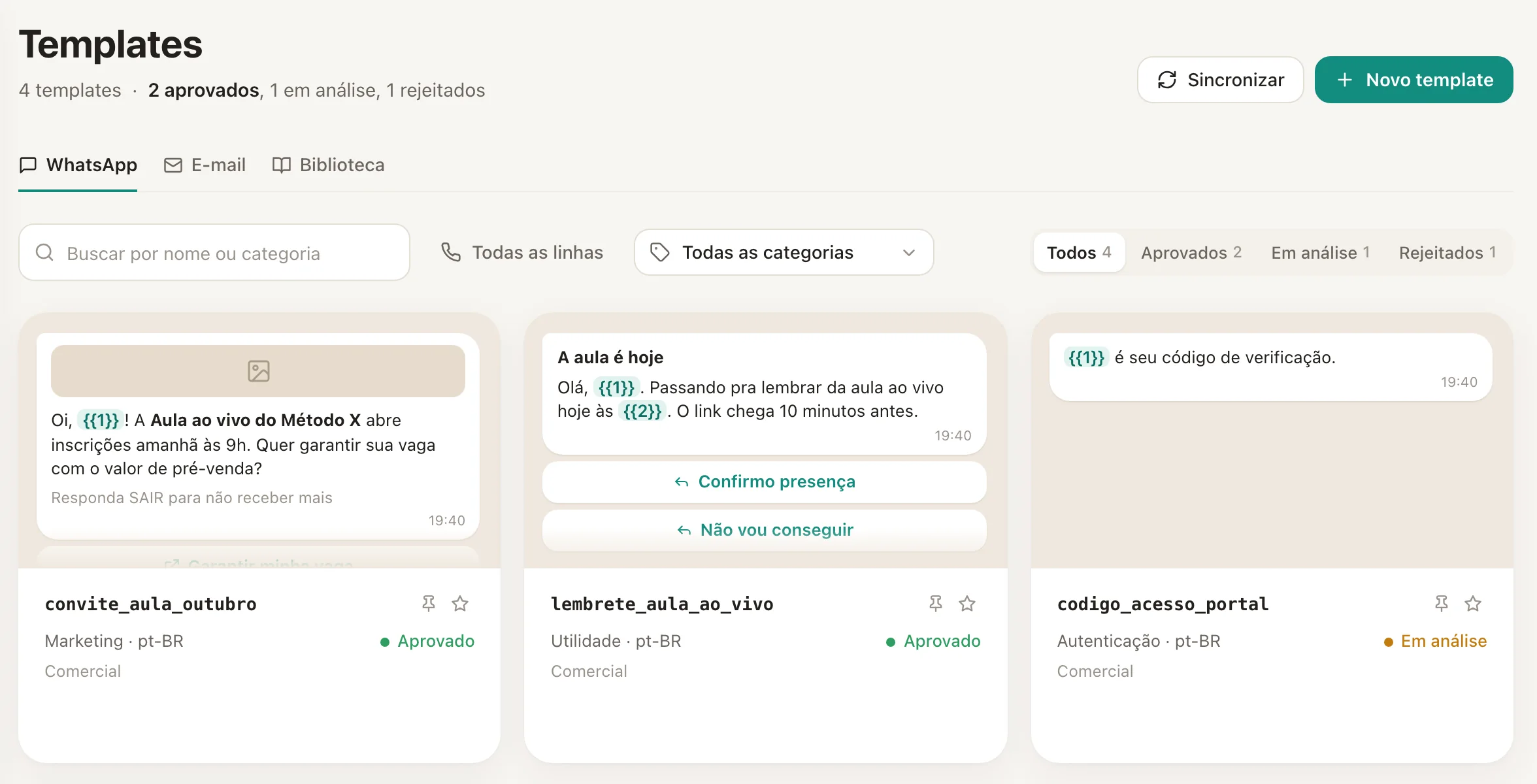The width and height of the screenshot is (1537, 784).
Task: Click the tag icon in categories dropdown
Action: [660, 252]
